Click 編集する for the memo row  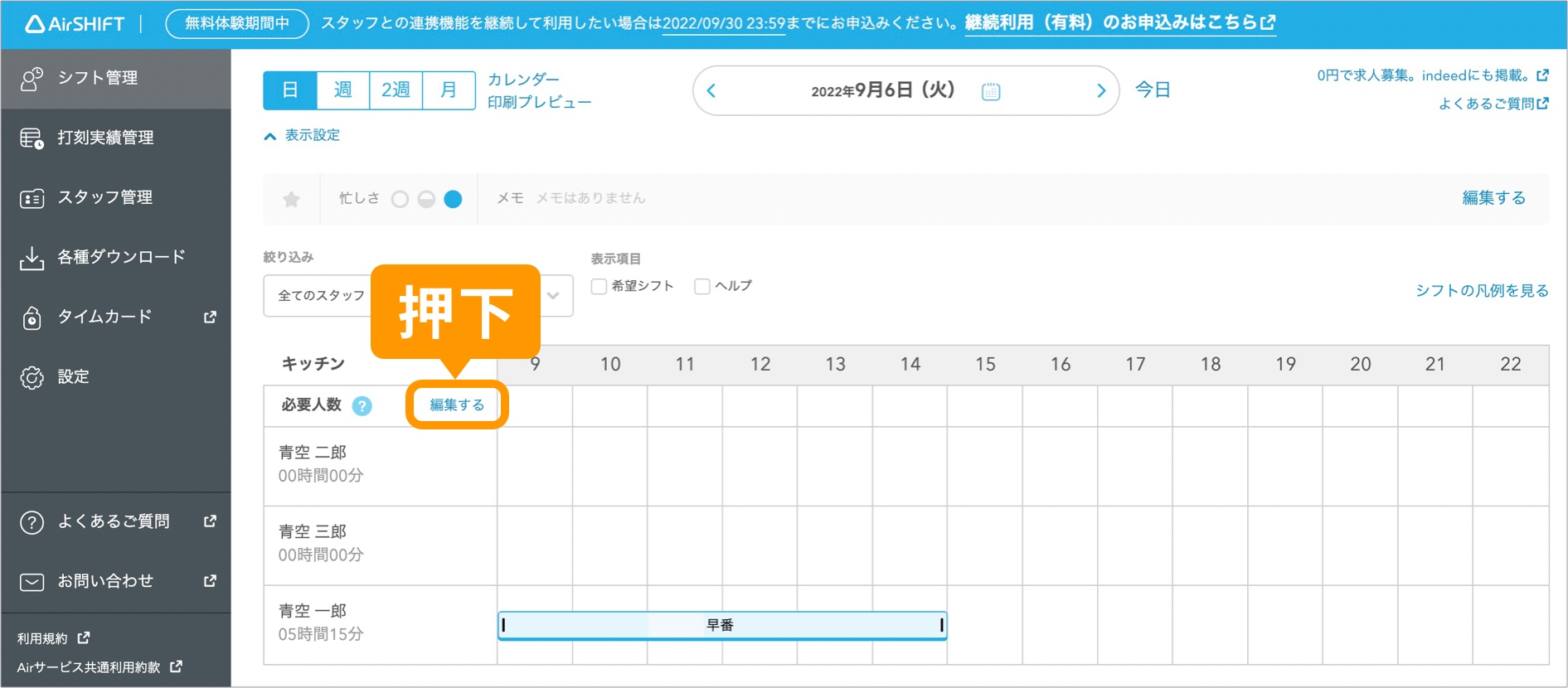click(x=1493, y=197)
